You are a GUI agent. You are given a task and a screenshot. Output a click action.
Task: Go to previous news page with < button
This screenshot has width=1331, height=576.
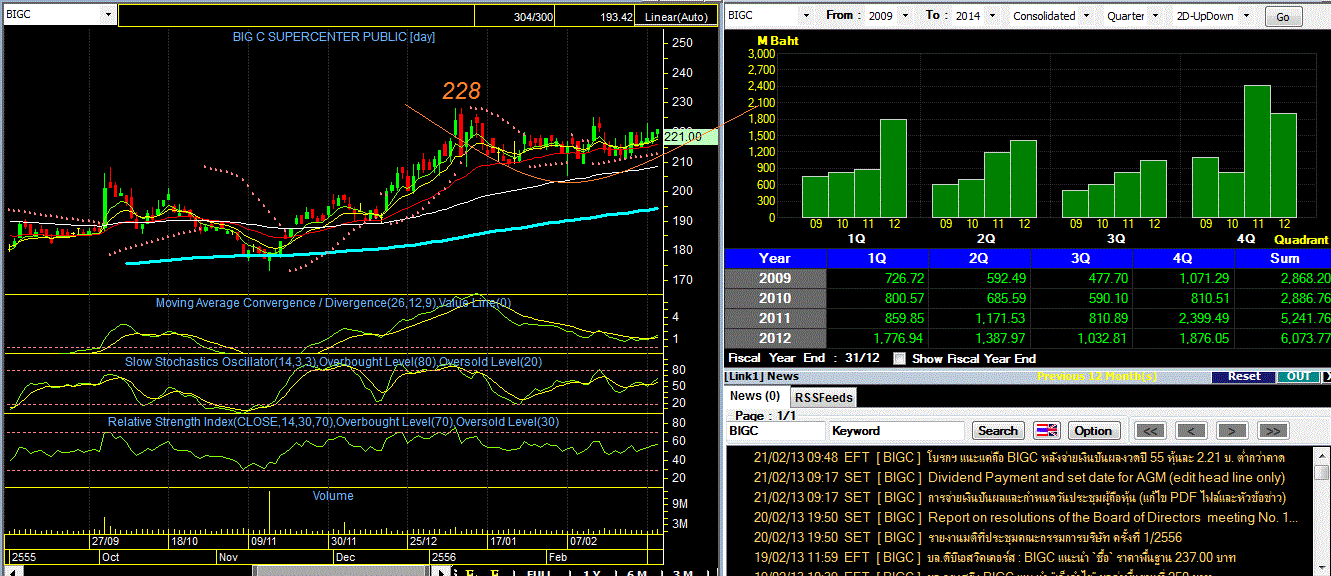pyautogui.click(x=1191, y=431)
